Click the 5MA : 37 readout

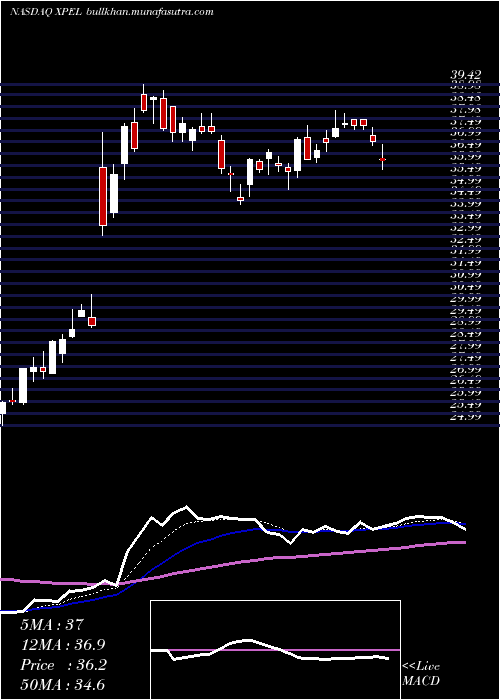(x=52, y=625)
